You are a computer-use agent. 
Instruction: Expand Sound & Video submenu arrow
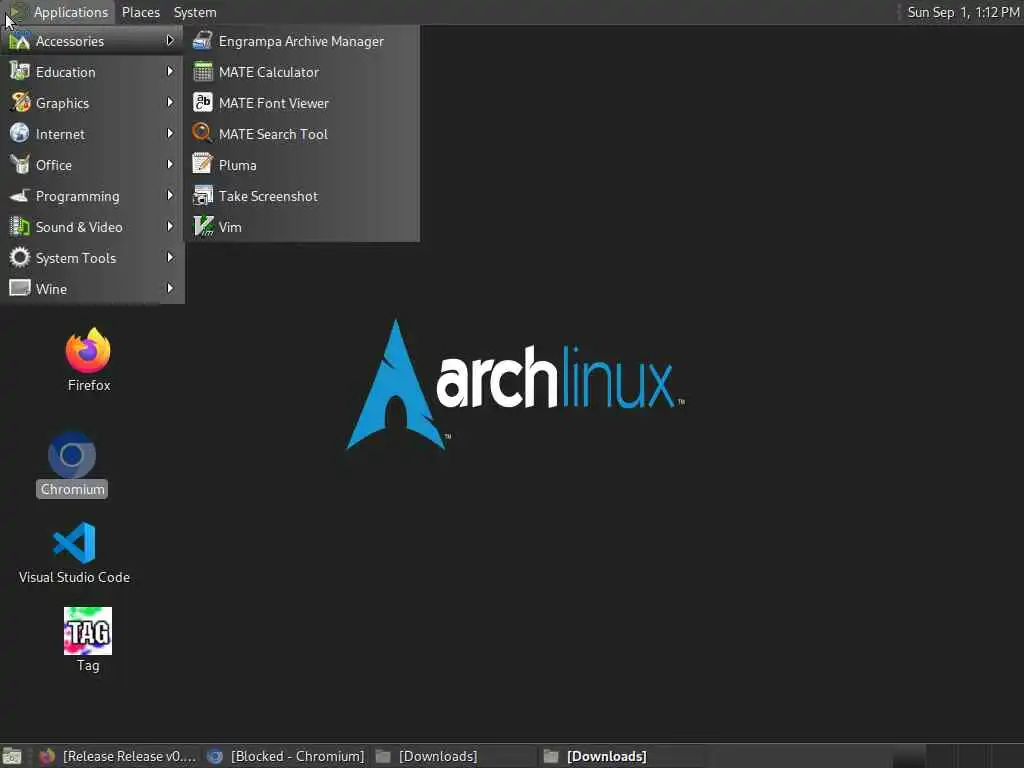170,227
